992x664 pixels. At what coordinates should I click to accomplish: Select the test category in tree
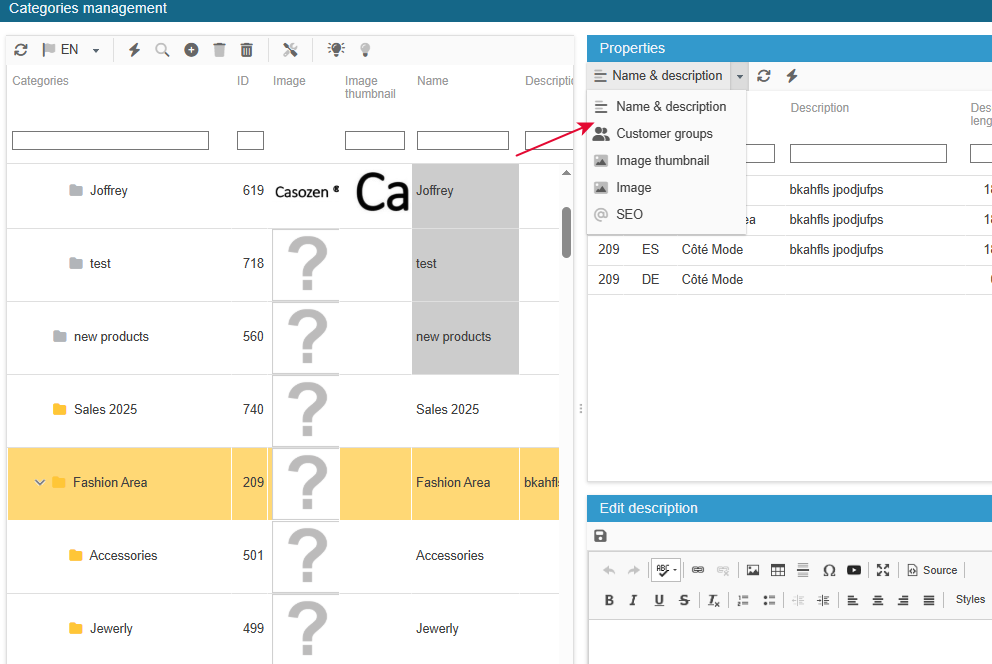100,264
